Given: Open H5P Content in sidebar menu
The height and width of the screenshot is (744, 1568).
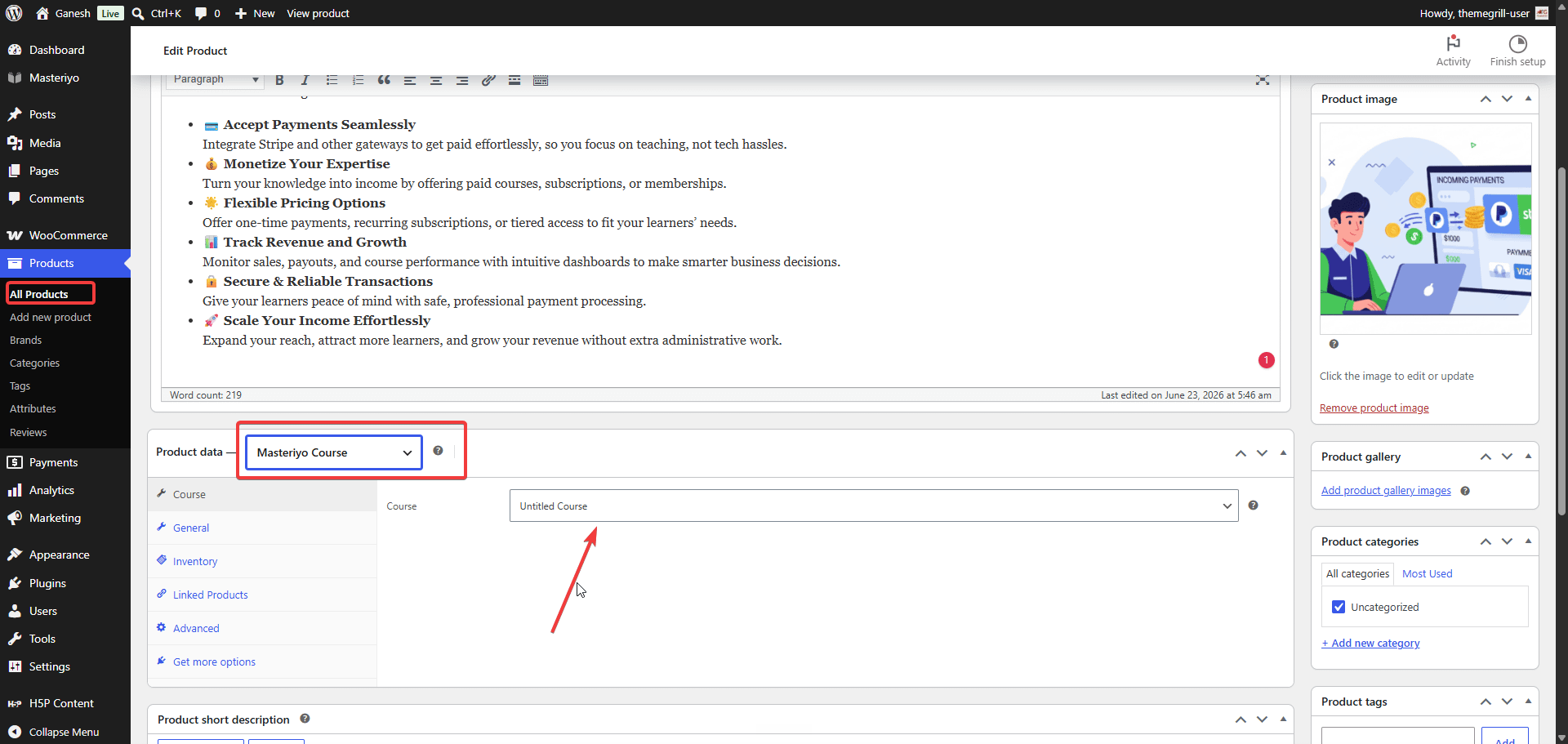Looking at the screenshot, I should point(65,703).
